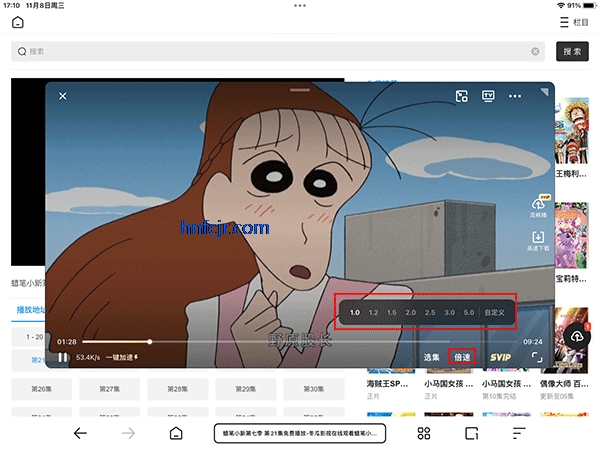This screenshot has height=450, width=600.
Task: Open picture-in-picture mode icon
Action: (461, 96)
